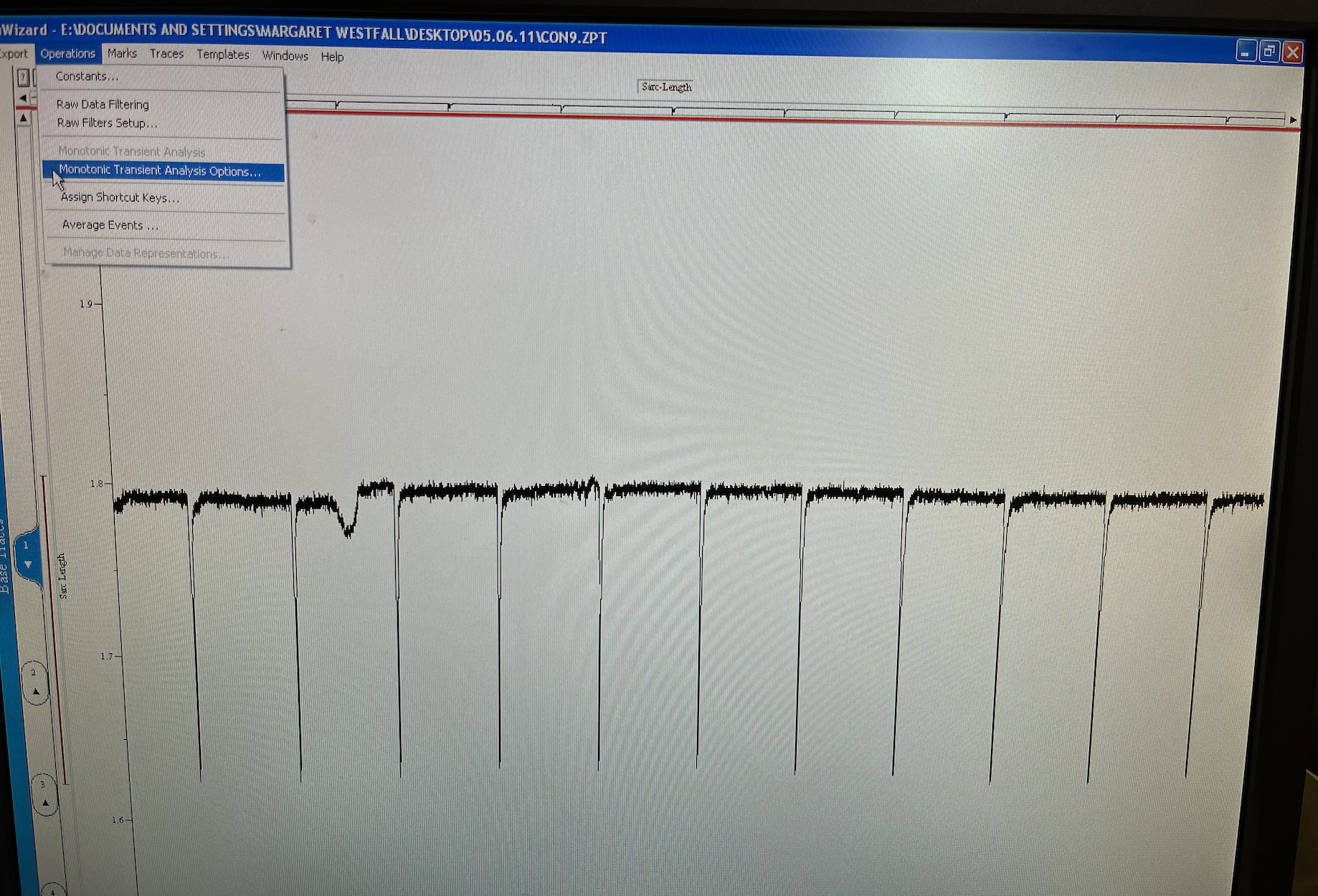Minimize the IonWizard window
Image resolution: width=1318 pixels, height=896 pixels.
click(1246, 52)
